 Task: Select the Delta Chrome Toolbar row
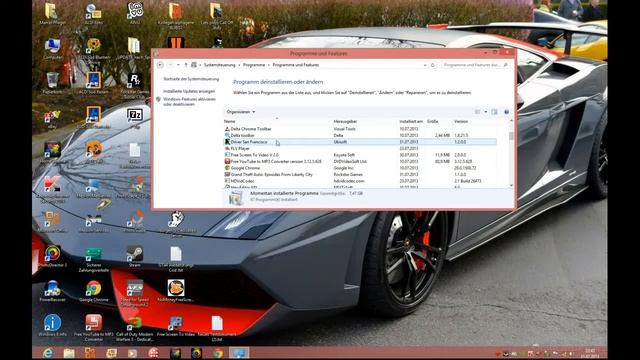coord(360,129)
